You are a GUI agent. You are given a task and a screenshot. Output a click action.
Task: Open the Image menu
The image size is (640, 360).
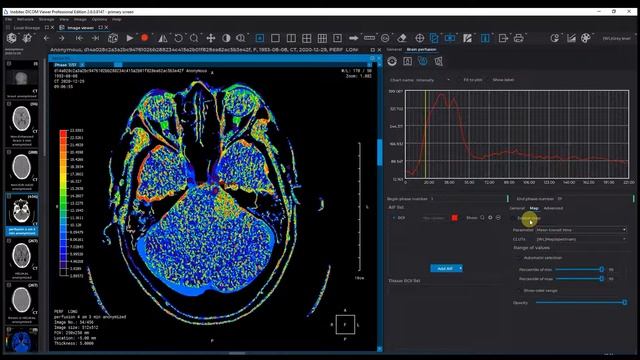[x=80, y=20]
